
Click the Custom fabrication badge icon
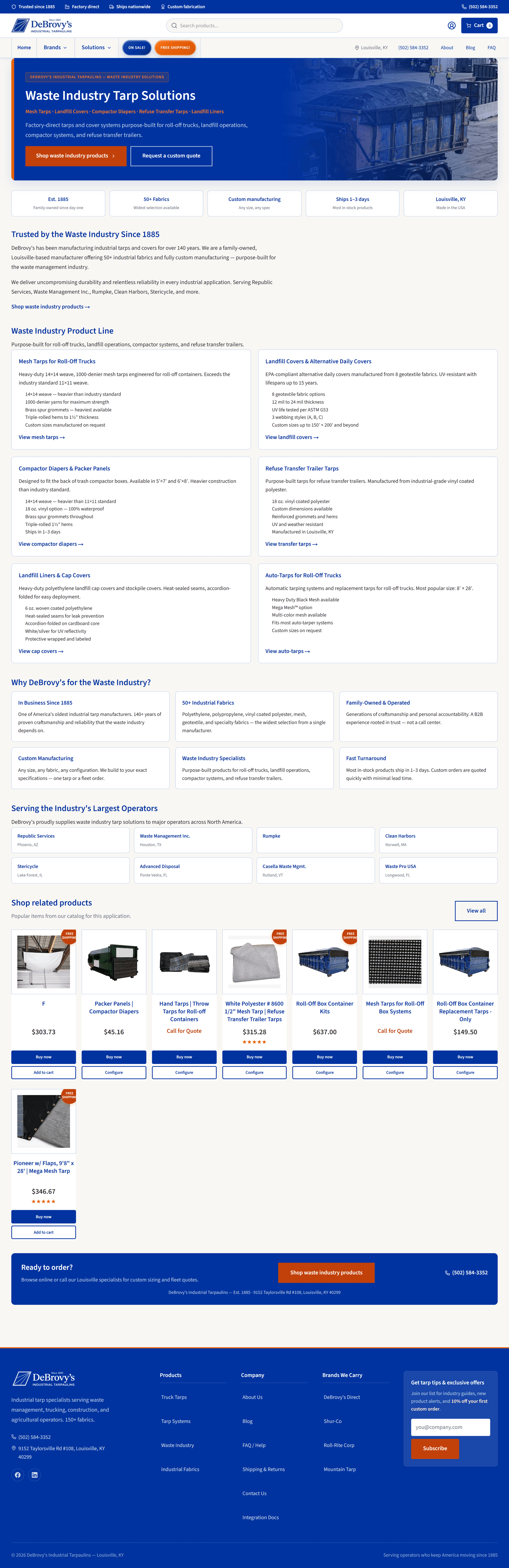click(x=163, y=7)
